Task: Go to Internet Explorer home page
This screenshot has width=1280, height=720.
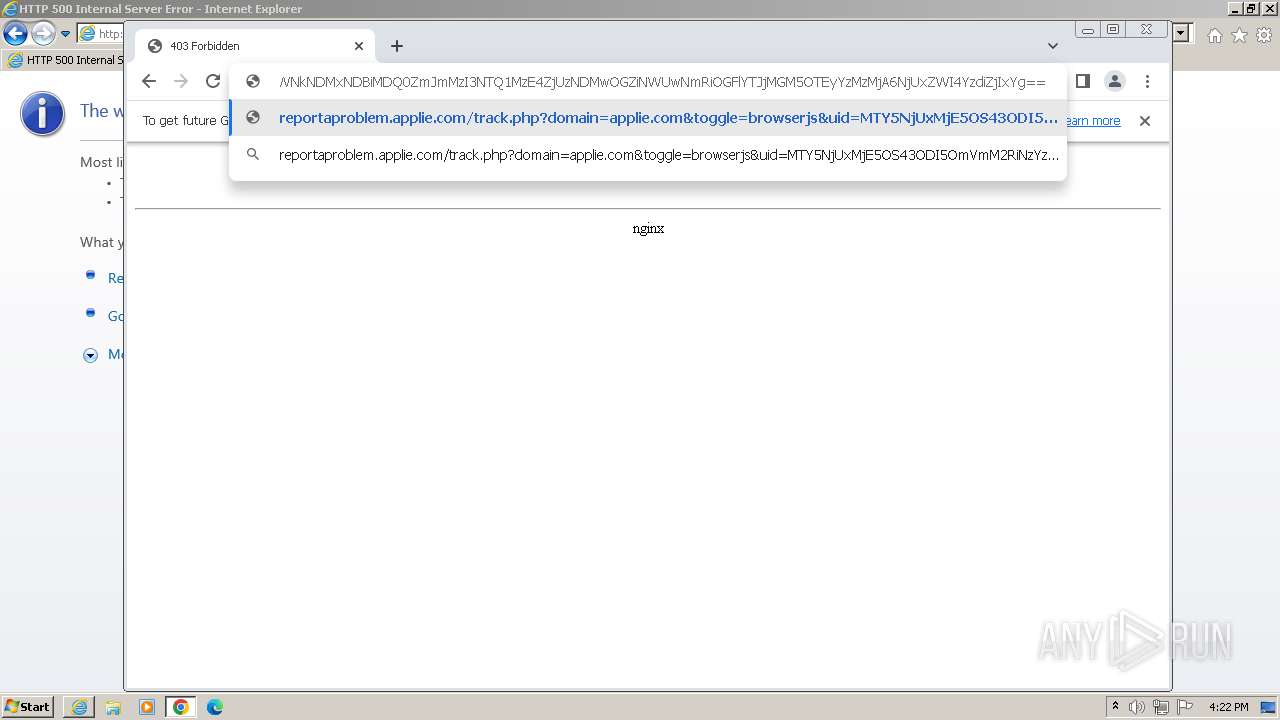Action: [x=1214, y=35]
